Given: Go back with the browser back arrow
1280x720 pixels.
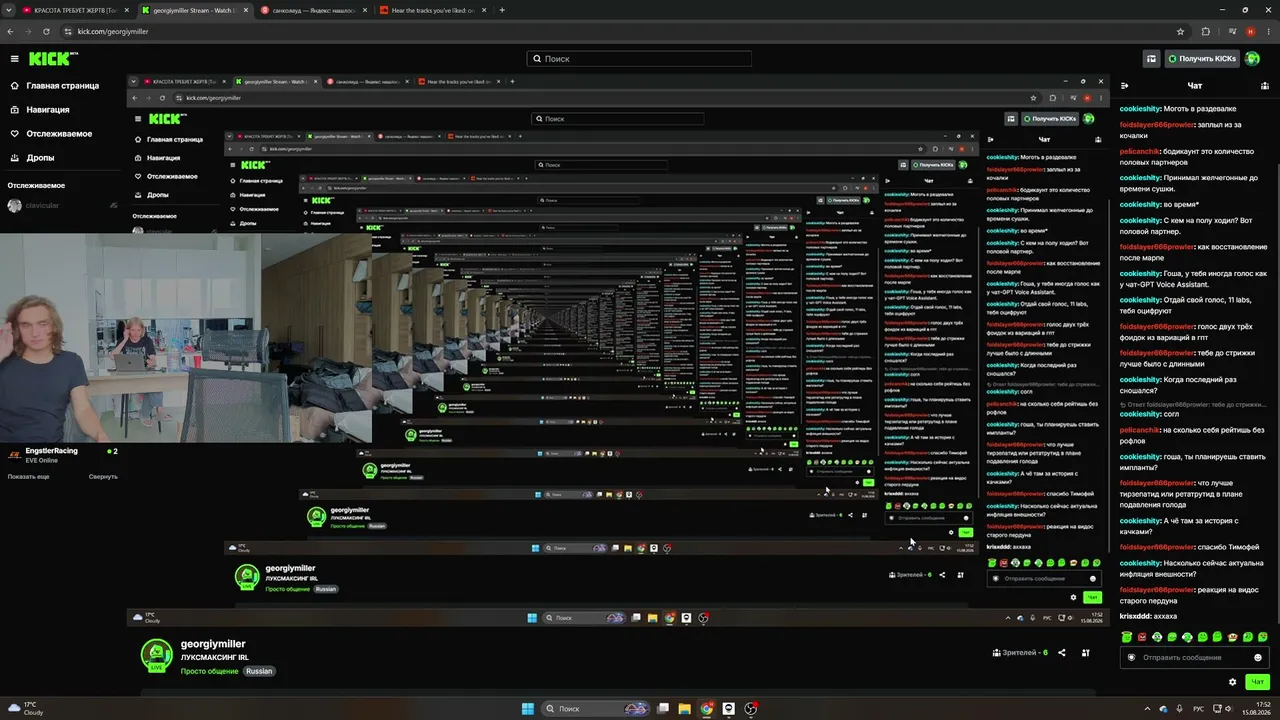Looking at the screenshot, I should 11,31.
